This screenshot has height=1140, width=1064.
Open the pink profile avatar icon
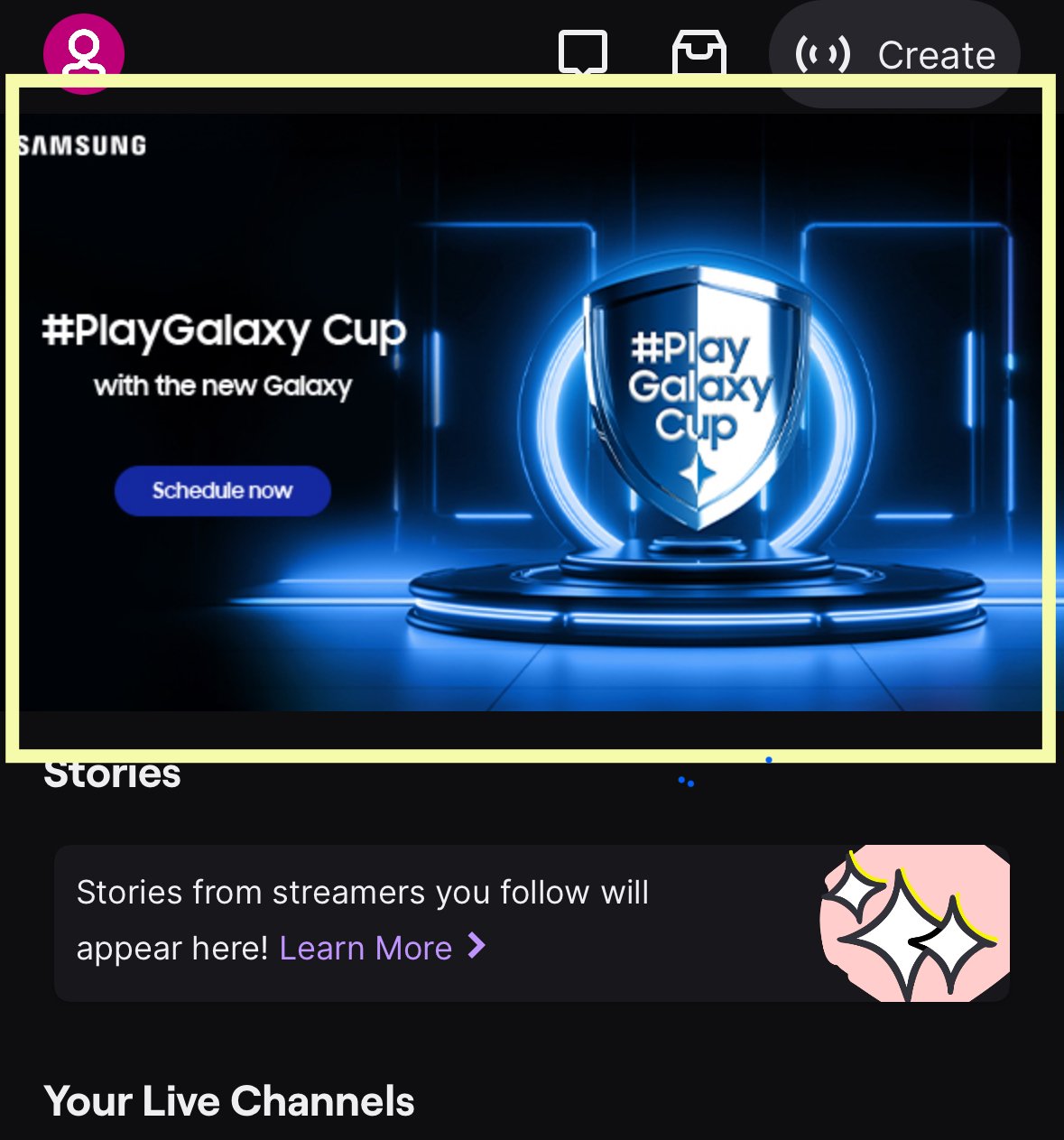click(x=84, y=54)
